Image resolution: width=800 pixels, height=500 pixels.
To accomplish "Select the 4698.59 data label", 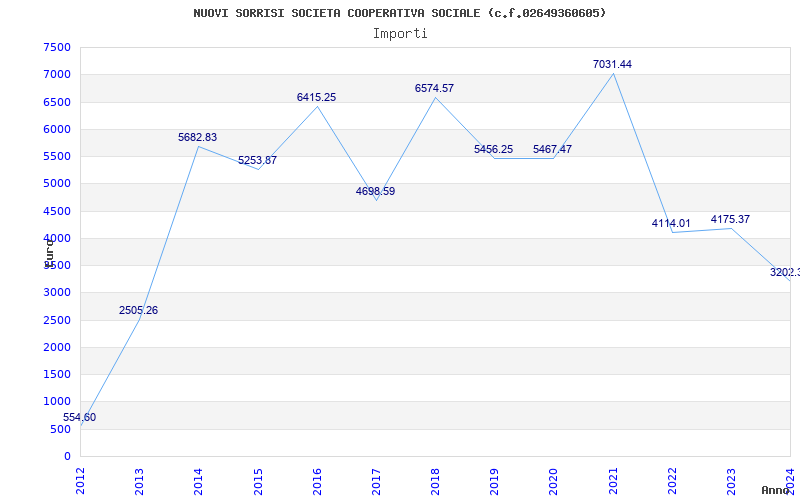I will (x=375, y=192).
